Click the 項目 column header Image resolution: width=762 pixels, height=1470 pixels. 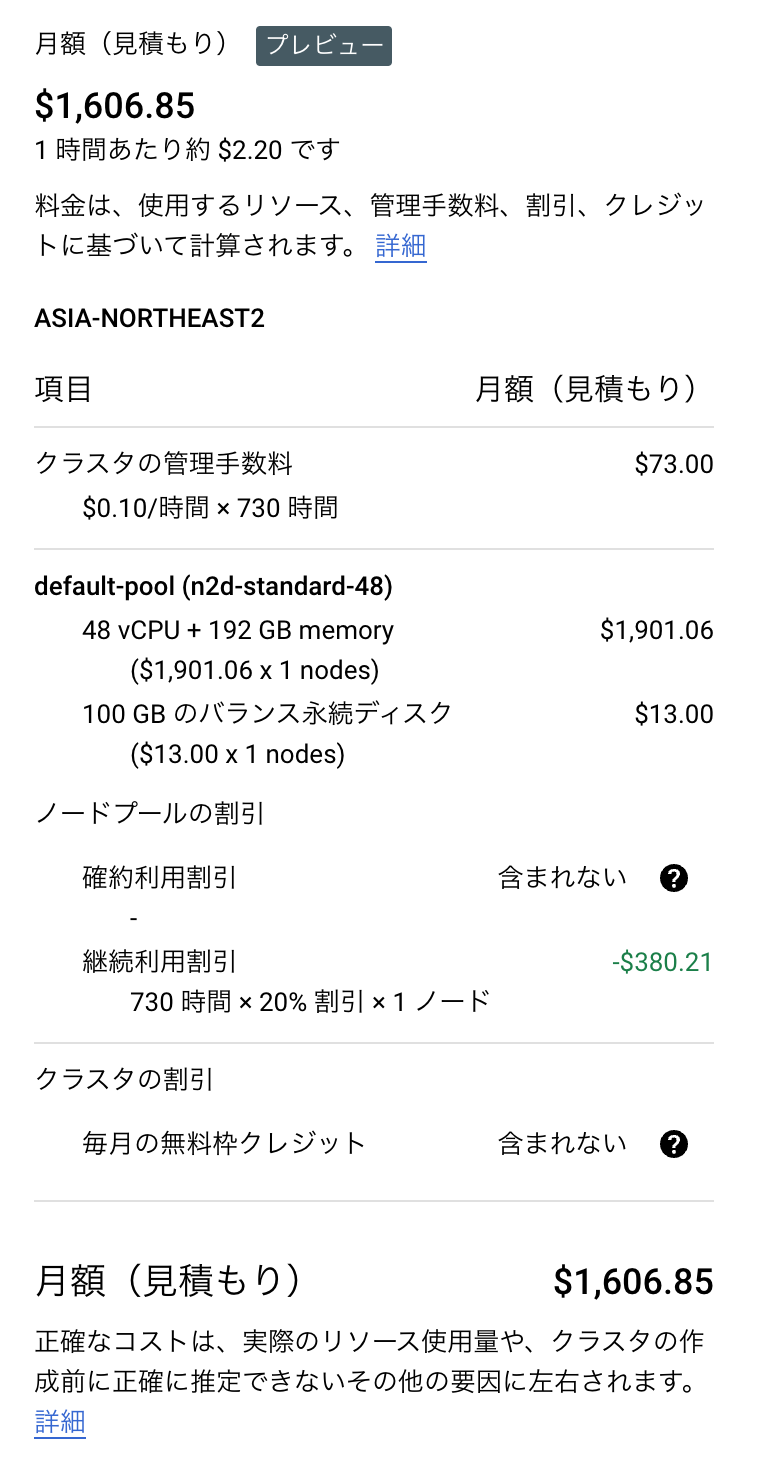click(x=63, y=389)
